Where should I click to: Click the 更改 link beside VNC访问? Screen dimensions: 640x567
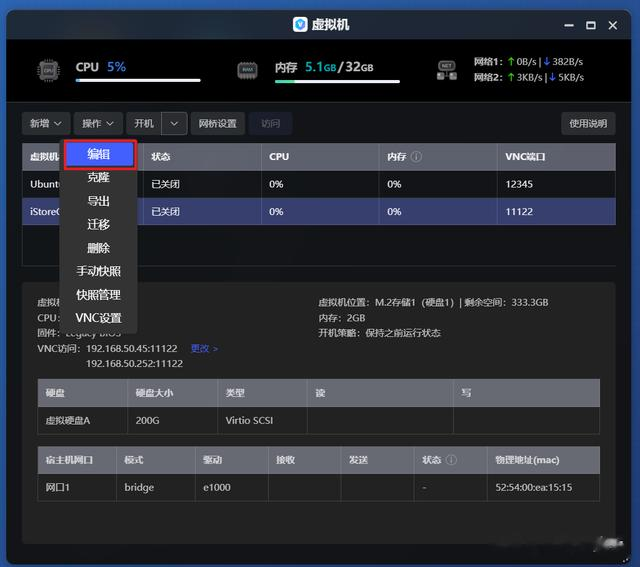click(x=204, y=348)
